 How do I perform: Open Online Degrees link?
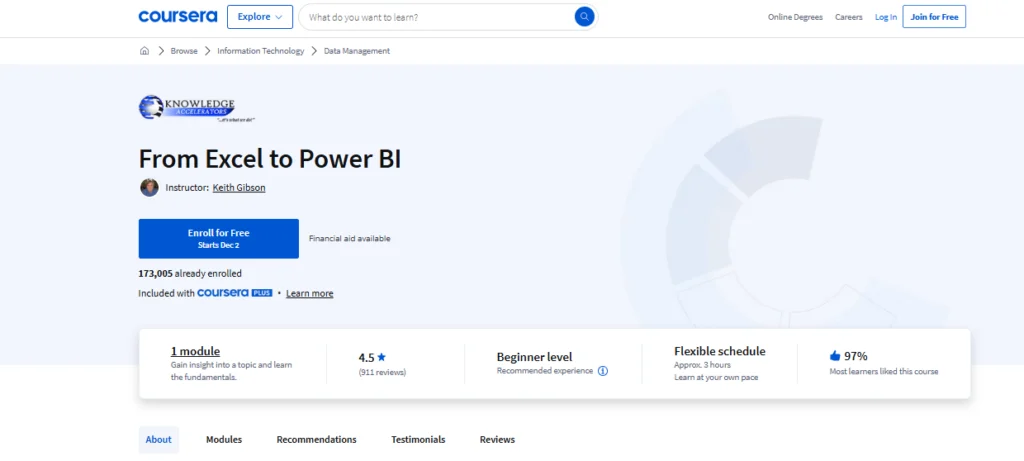tap(795, 17)
